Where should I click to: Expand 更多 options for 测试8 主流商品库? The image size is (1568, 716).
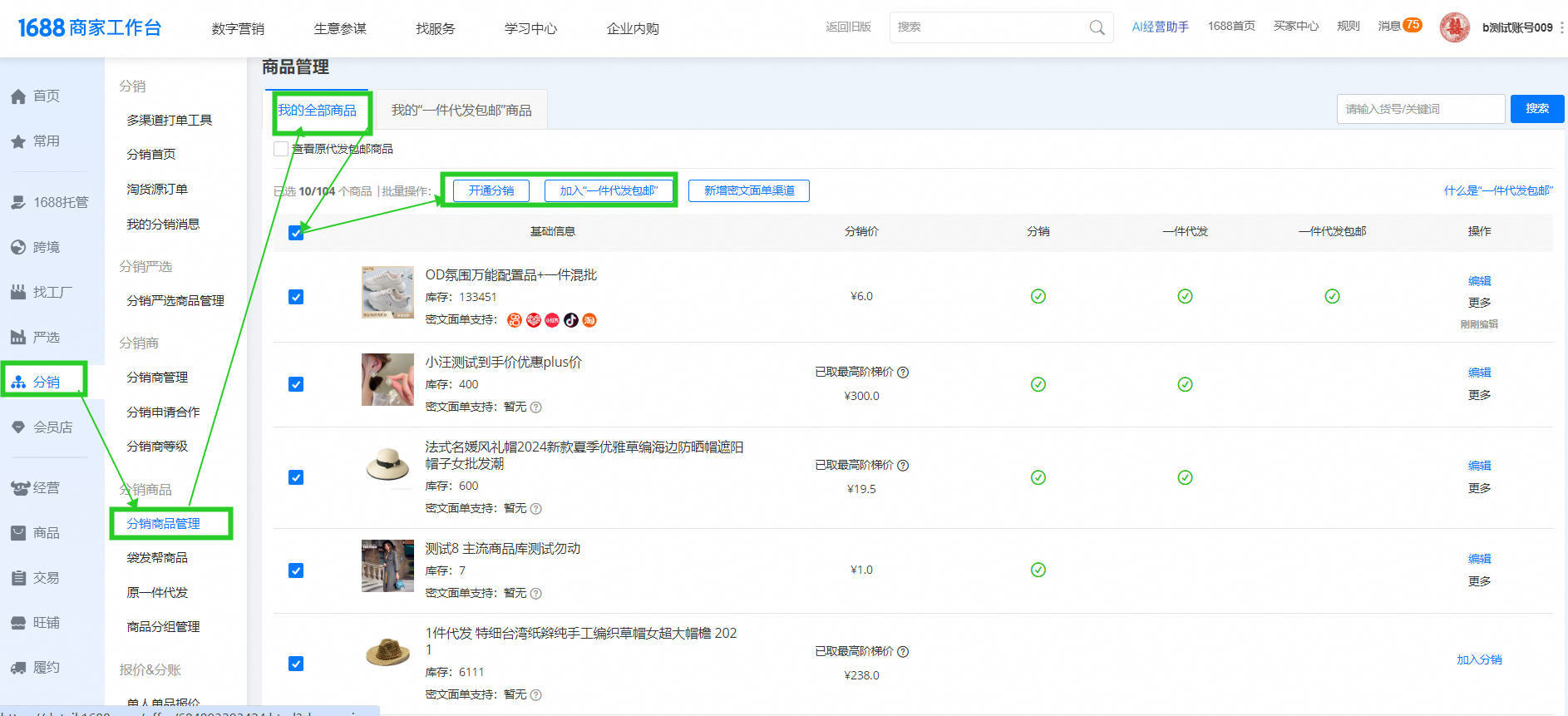tap(1479, 581)
